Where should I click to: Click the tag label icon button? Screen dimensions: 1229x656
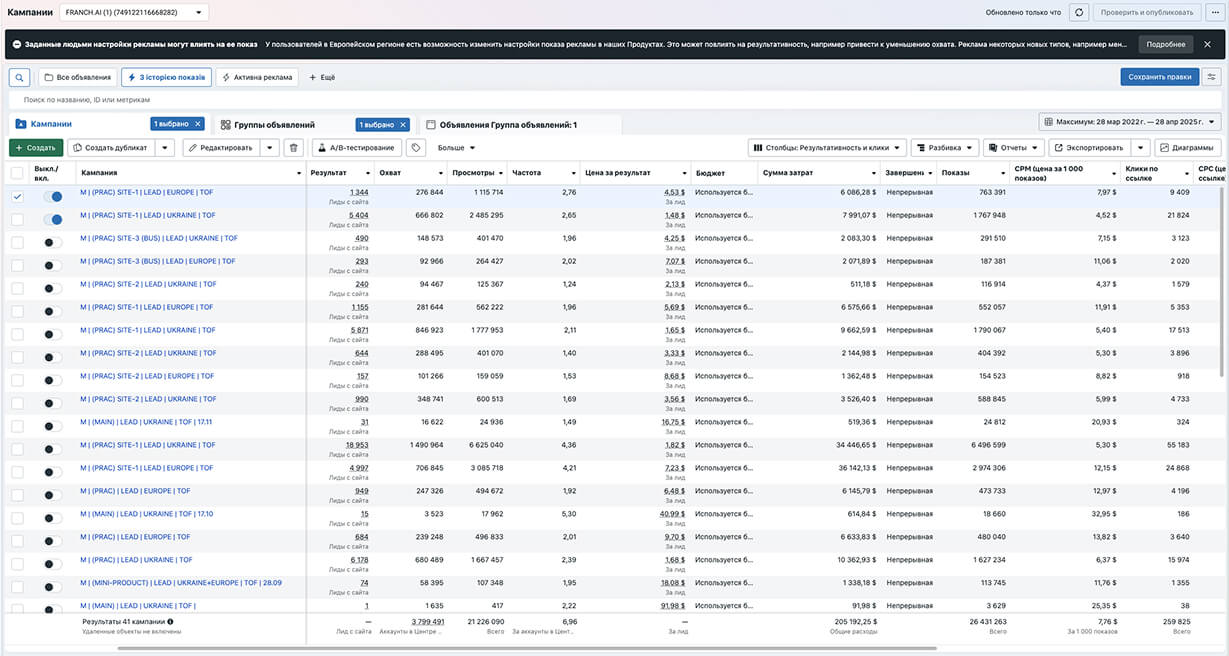(416, 147)
